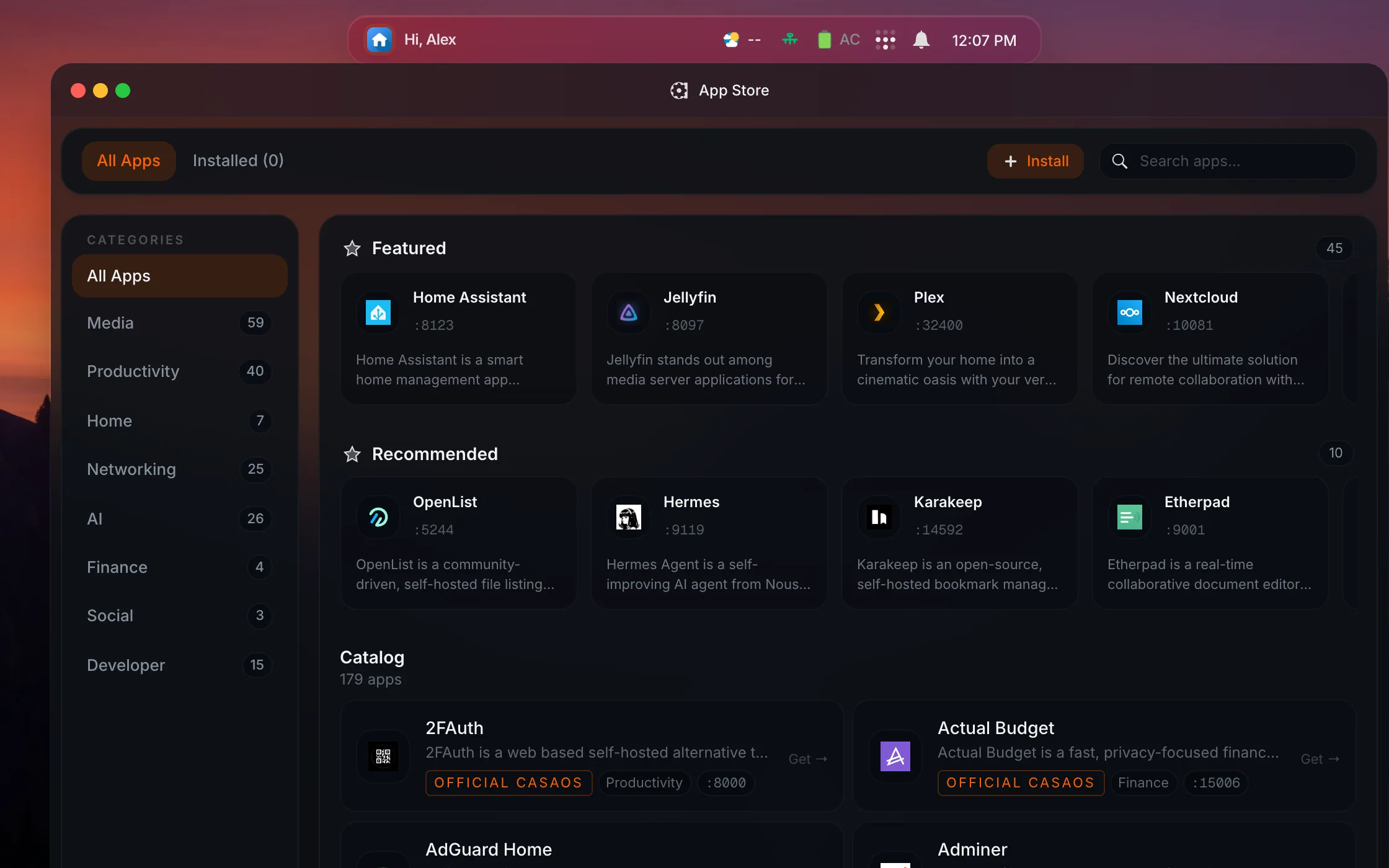Select All Apps in Categories sidebar
This screenshot has width=1389, height=868.
[180, 276]
